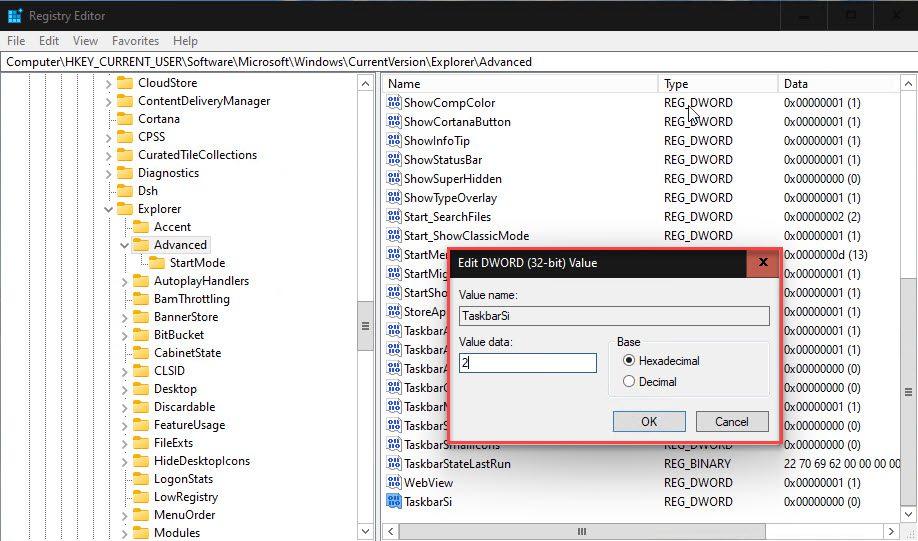Expand the CloudStore tree node
The height and width of the screenshot is (541, 918).
(108, 83)
